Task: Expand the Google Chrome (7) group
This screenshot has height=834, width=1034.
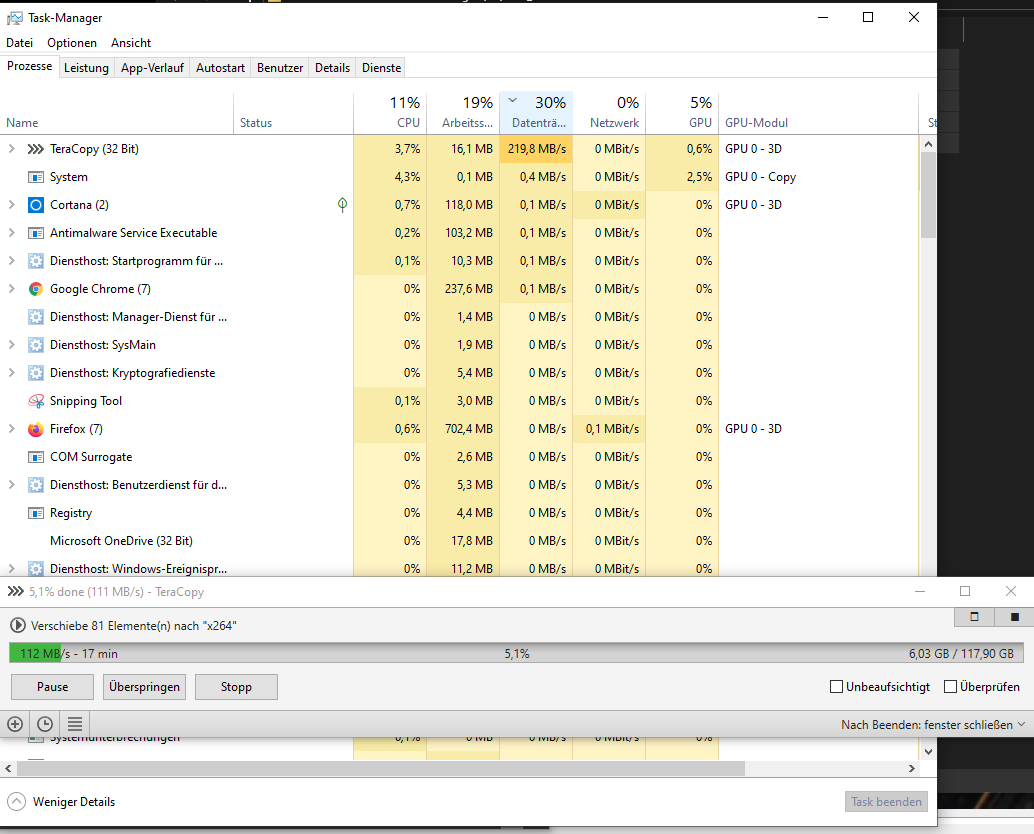Action: (x=11, y=289)
